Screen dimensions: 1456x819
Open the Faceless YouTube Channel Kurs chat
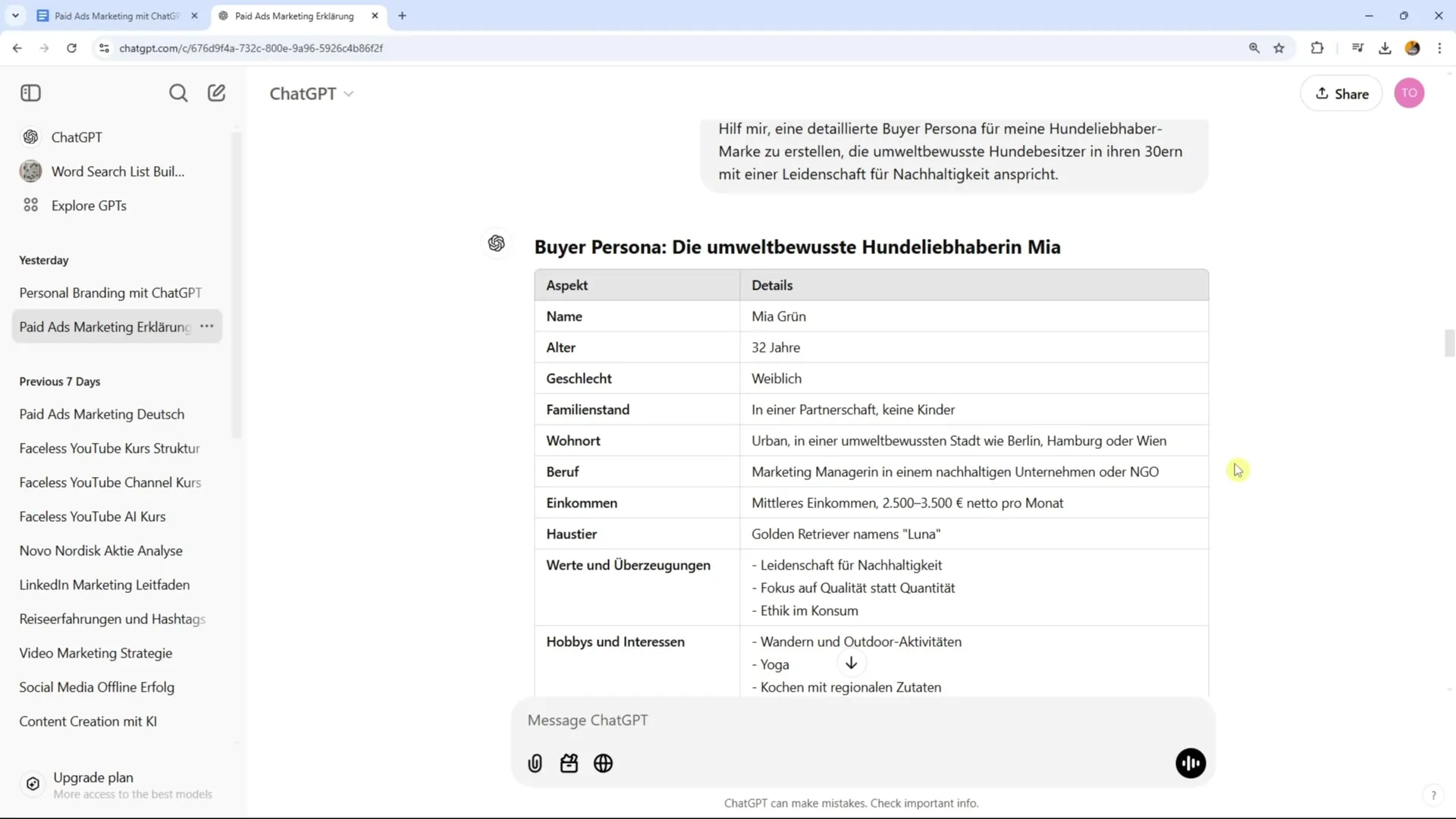pyautogui.click(x=118, y=482)
